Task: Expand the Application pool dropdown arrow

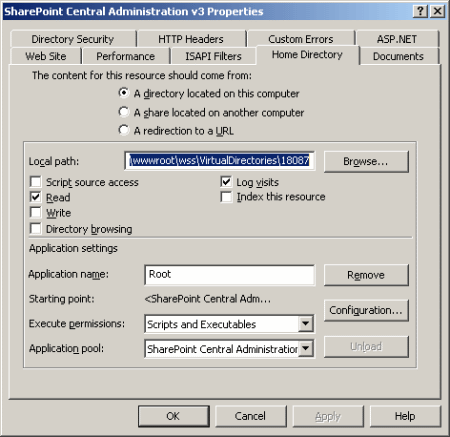Action: [305, 349]
